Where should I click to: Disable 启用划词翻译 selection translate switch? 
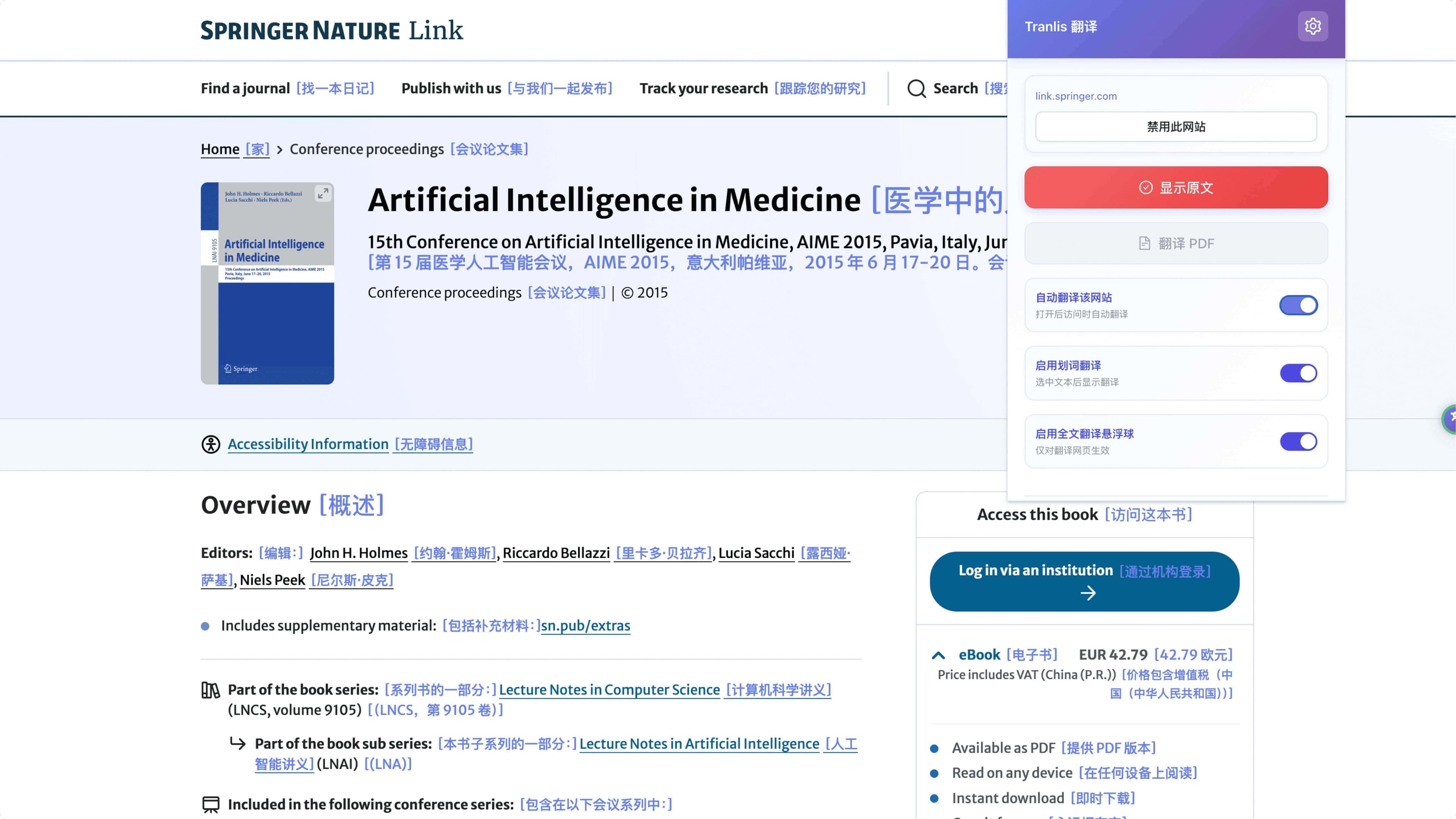(1298, 373)
